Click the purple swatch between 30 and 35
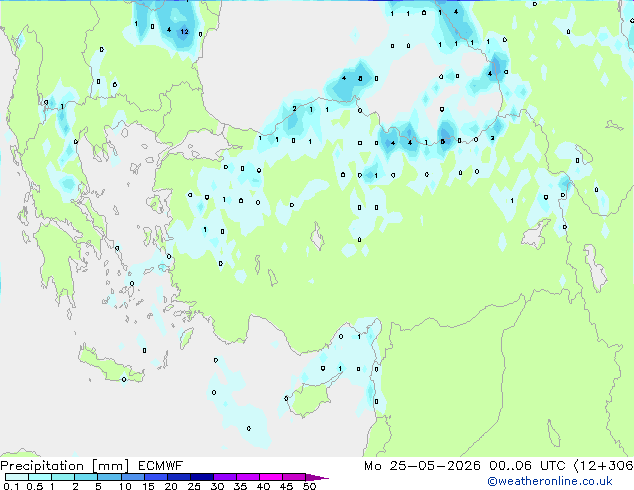This screenshot has height=490, width=634. pos(225,477)
